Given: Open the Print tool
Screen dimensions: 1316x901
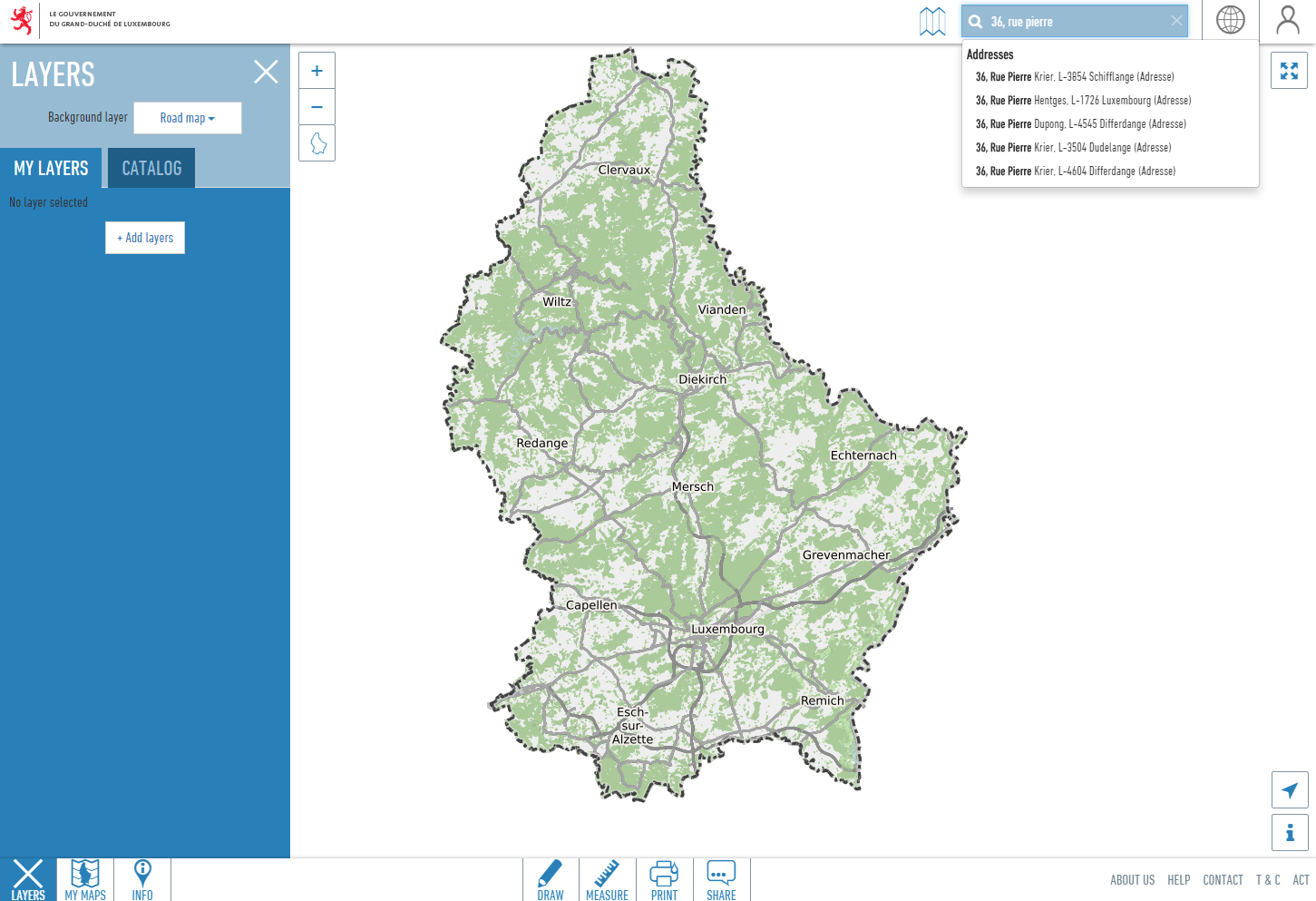Looking at the screenshot, I should tap(664, 880).
